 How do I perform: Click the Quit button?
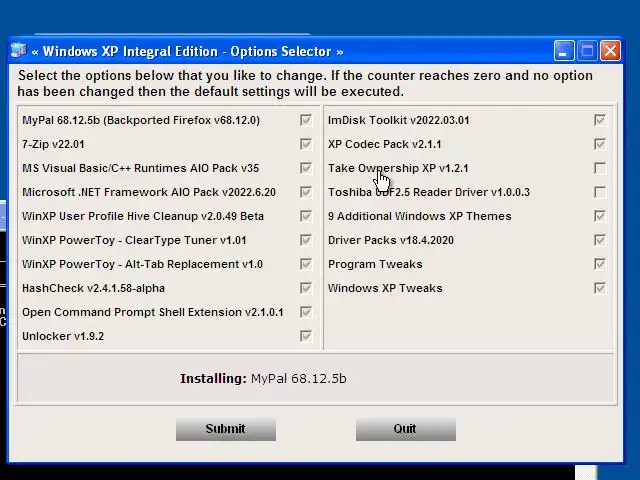point(406,429)
